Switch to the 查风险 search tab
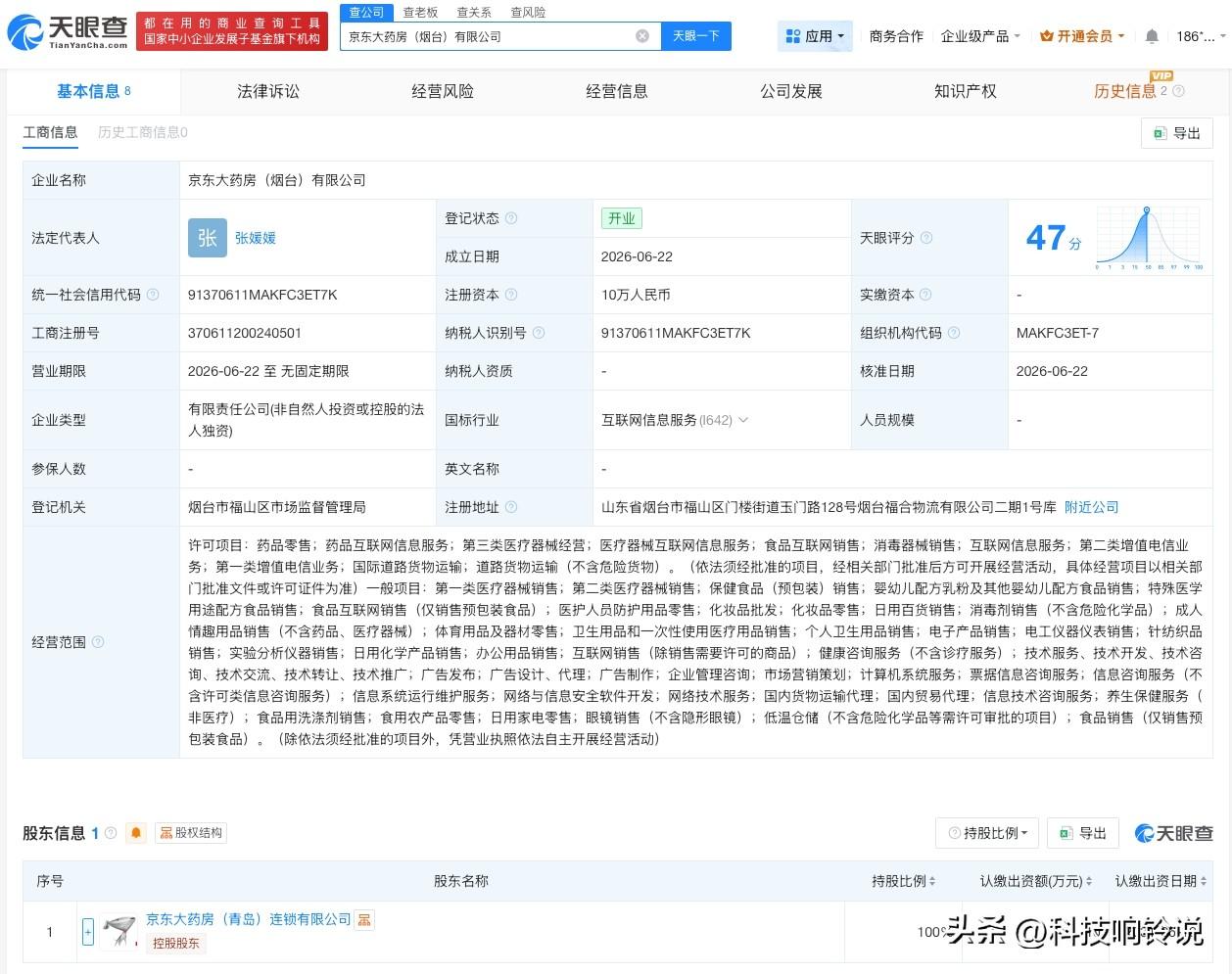This screenshot has width=1232, height=974. coord(528,13)
